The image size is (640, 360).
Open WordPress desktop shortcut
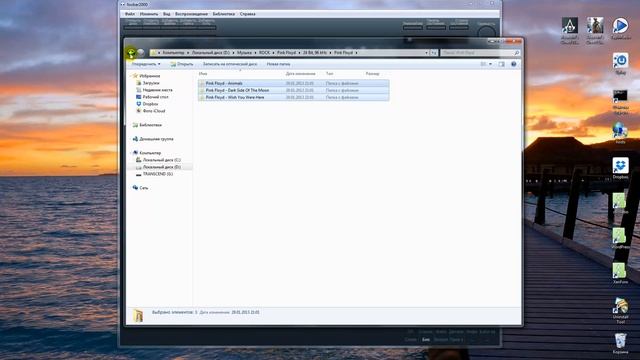coord(620,238)
